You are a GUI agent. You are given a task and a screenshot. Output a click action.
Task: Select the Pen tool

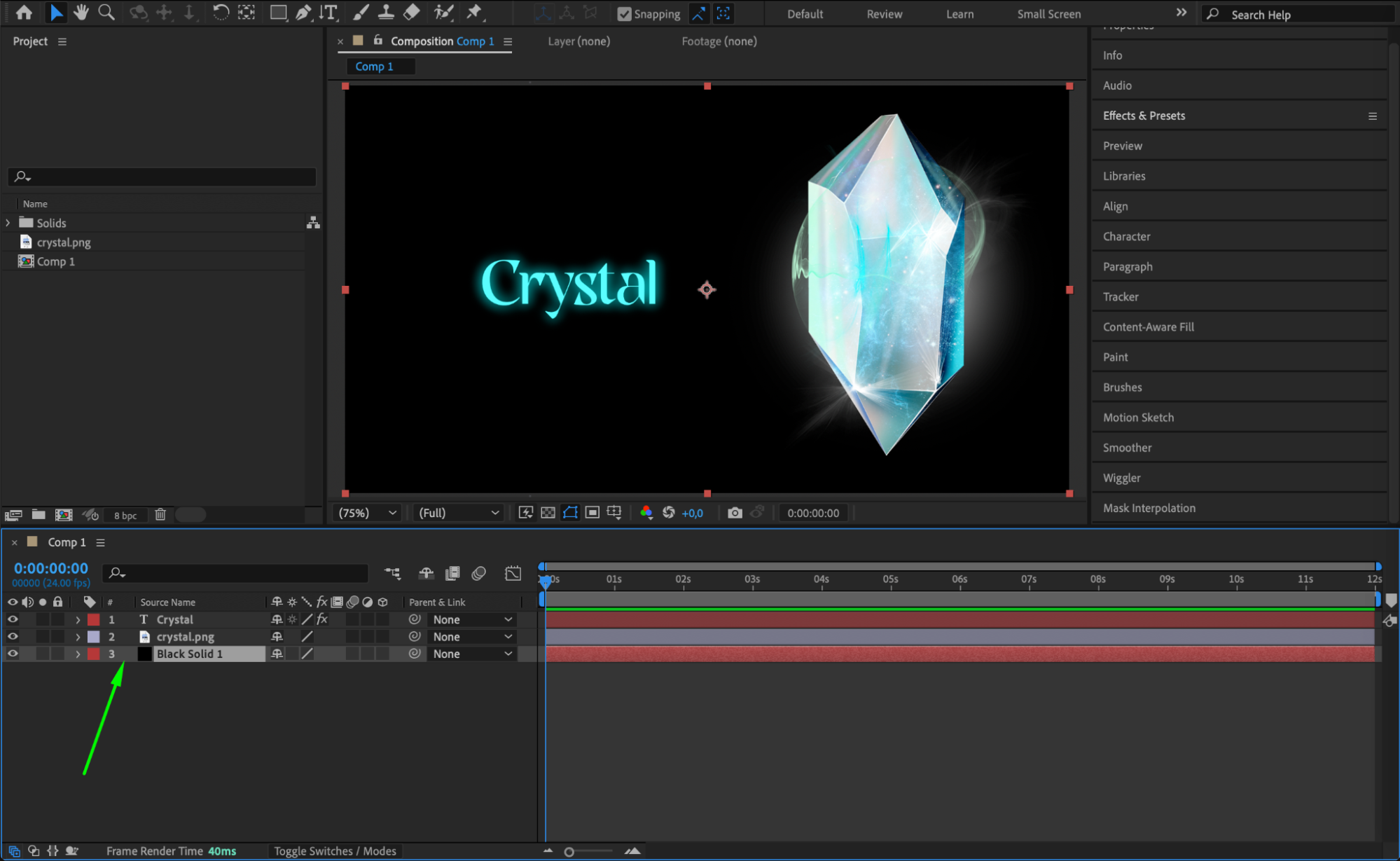pos(303,12)
